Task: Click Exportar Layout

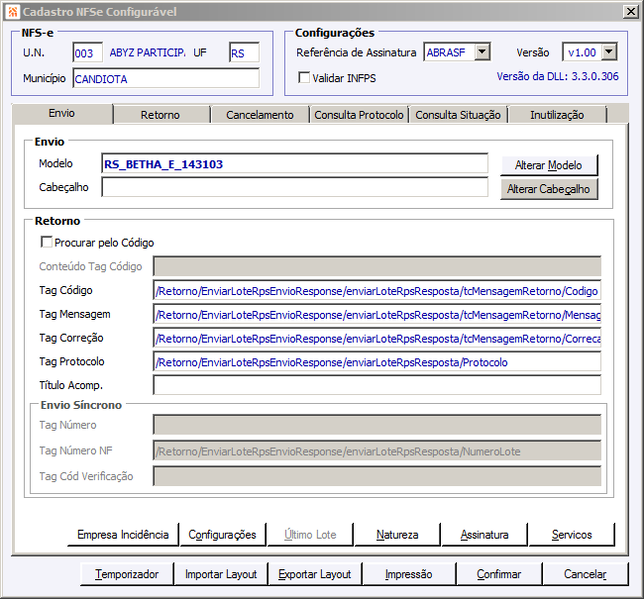Action: tap(315, 574)
